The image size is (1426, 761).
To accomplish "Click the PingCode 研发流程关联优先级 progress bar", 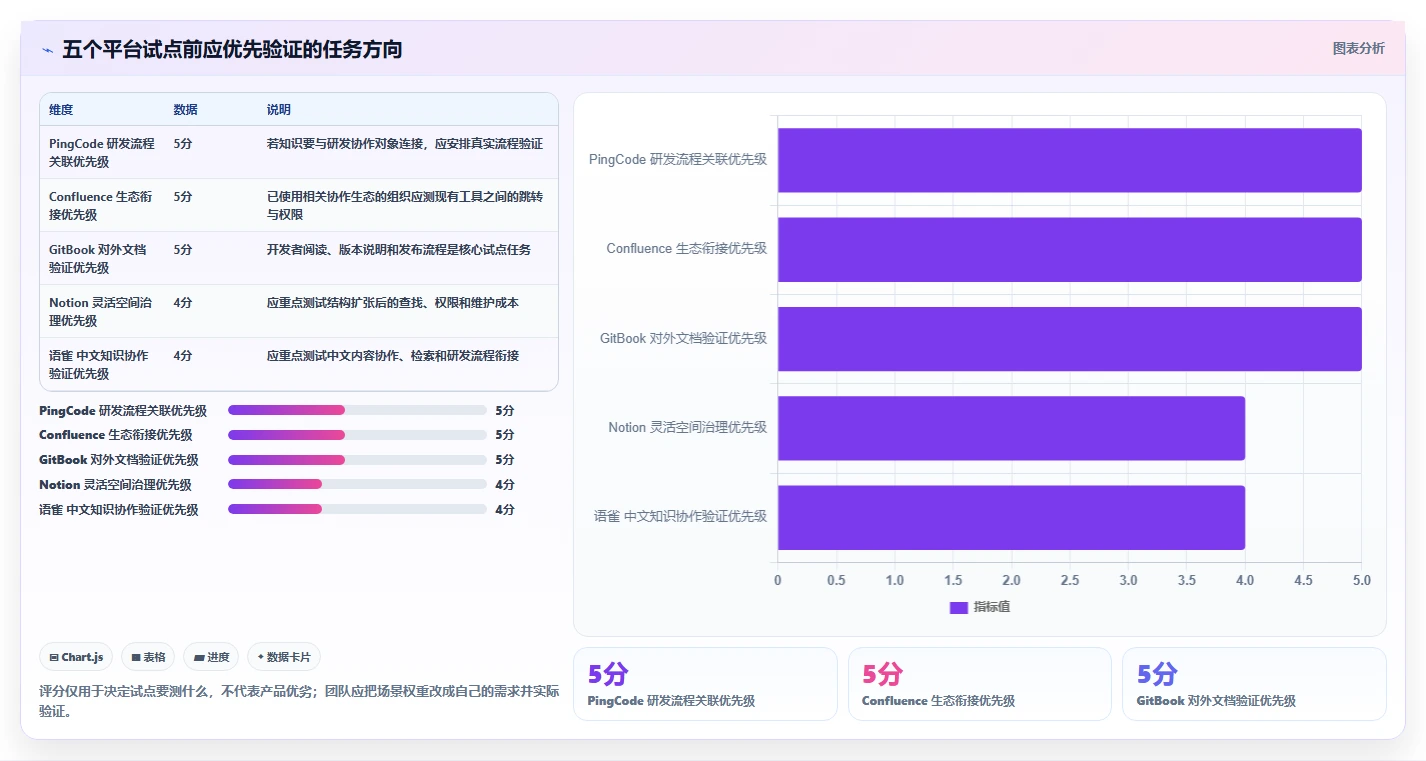I will click(357, 410).
